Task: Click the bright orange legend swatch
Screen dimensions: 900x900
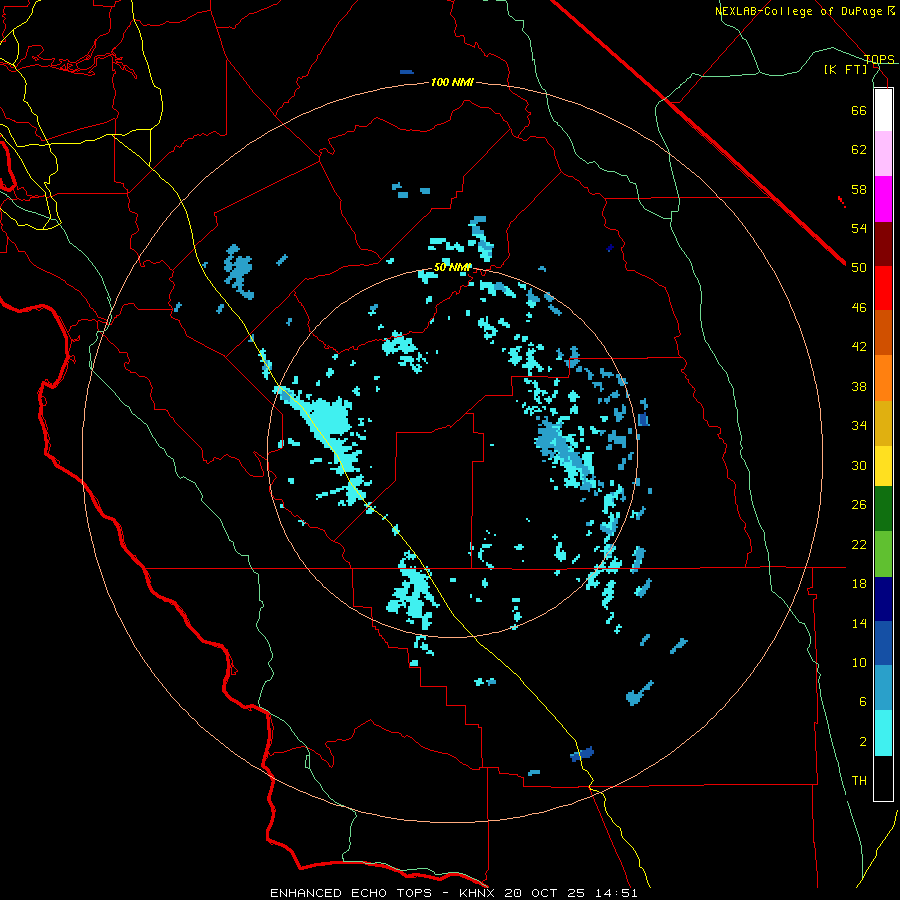Action: pyautogui.click(x=883, y=378)
